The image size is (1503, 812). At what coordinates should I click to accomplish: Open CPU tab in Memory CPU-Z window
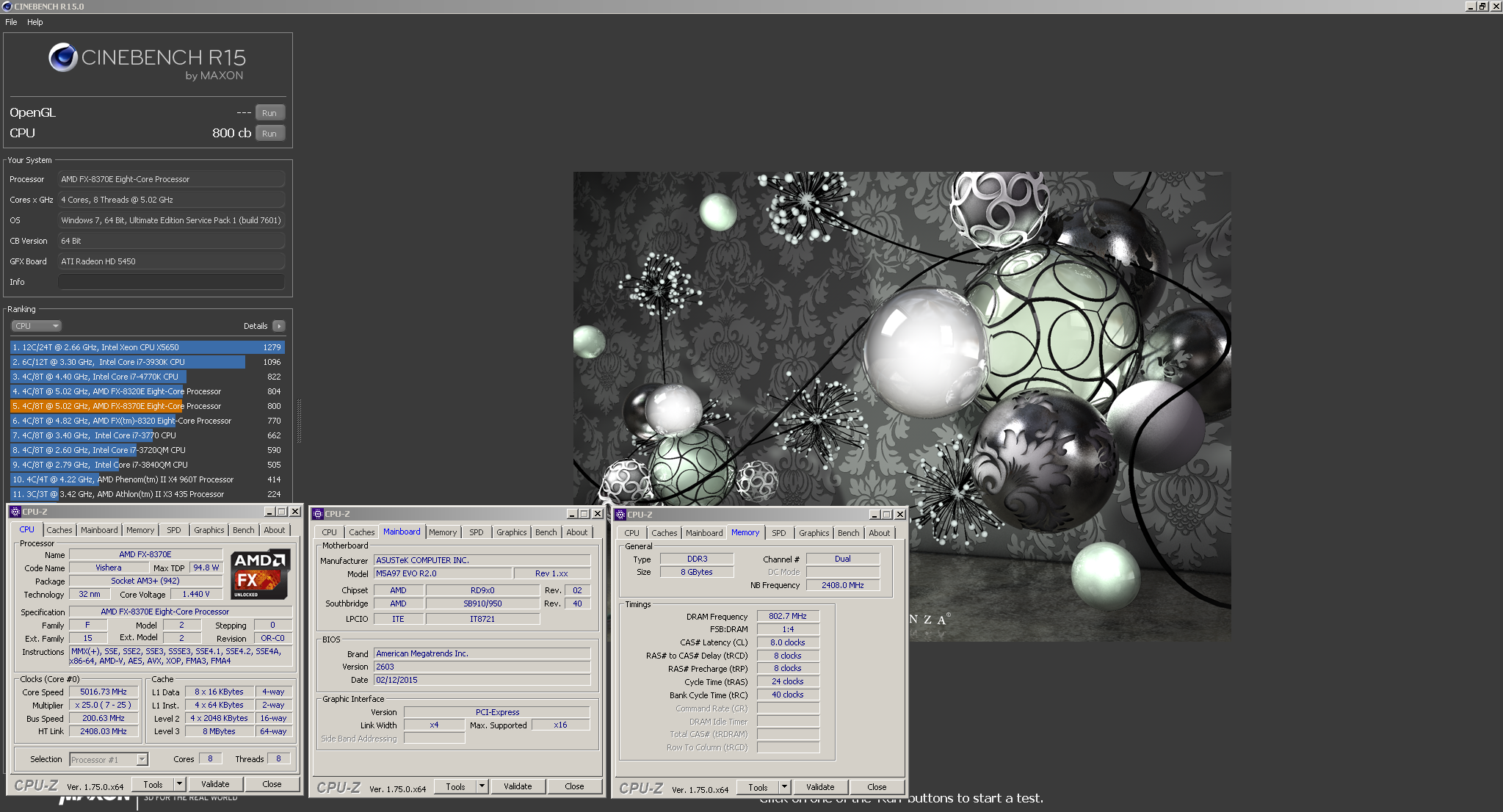(x=632, y=533)
